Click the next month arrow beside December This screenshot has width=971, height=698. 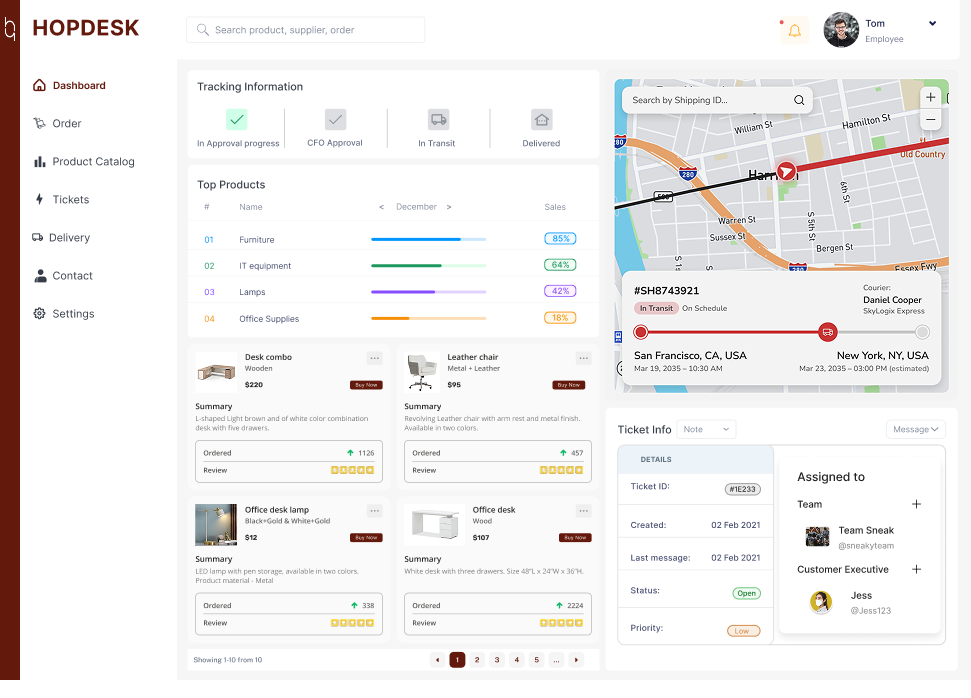449,207
